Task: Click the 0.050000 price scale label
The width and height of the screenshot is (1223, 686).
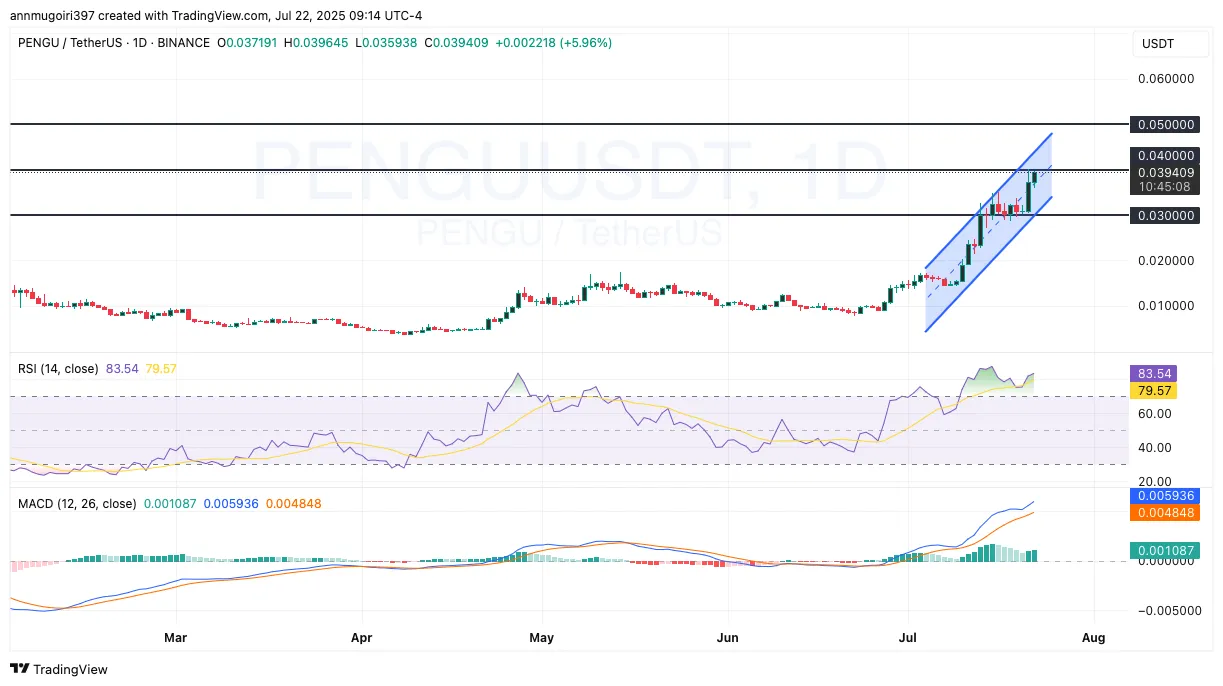Action: (x=1166, y=124)
